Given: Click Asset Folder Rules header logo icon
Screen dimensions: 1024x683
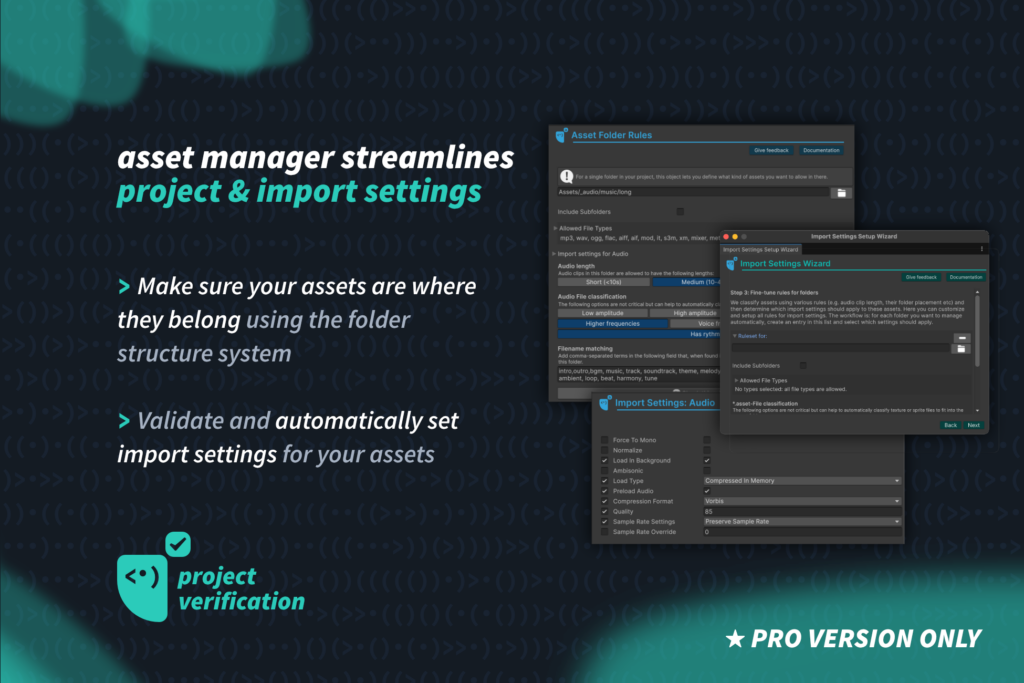Looking at the screenshot, I should coord(561,135).
